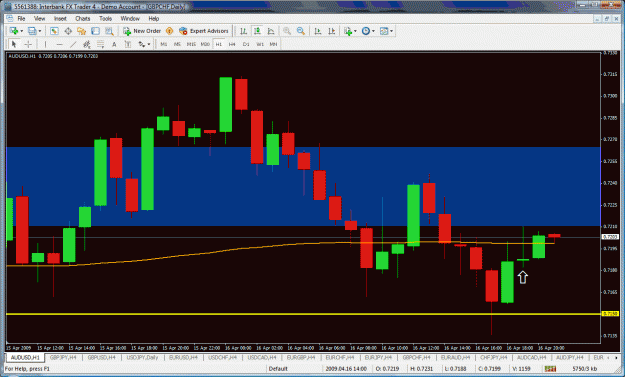Click the '5750/3 kb' traffic status entry
Image resolution: width=625 pixels, height=377 pixels.
pos(584,369)
